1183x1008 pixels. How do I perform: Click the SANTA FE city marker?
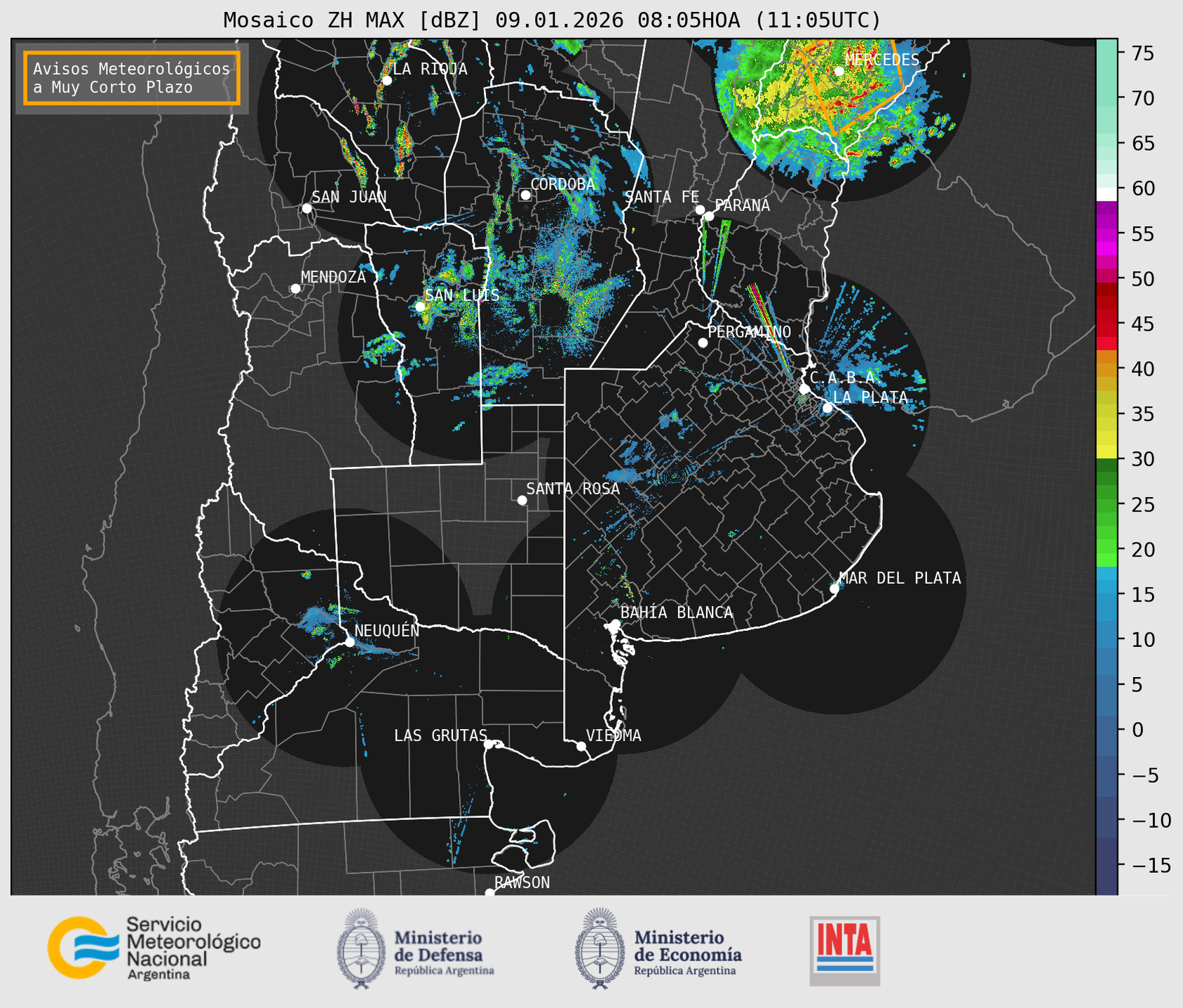point(700,210)
